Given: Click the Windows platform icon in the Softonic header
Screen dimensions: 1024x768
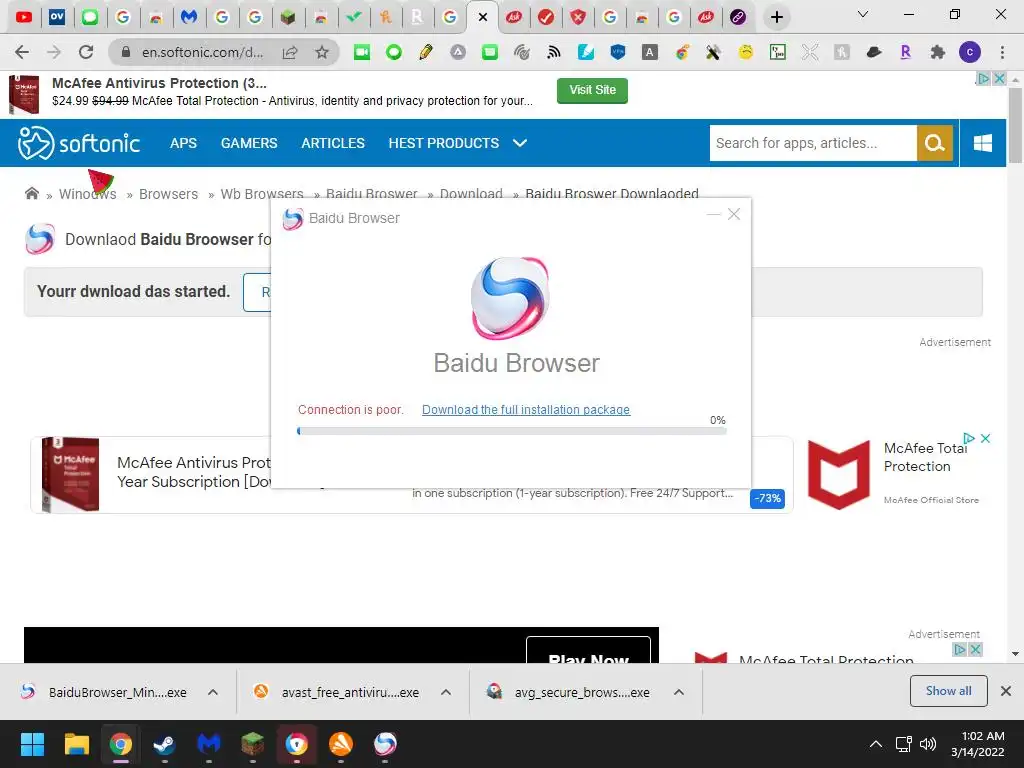Looking at the screenshot, I should pyautogui.click(x=983, y=143).
